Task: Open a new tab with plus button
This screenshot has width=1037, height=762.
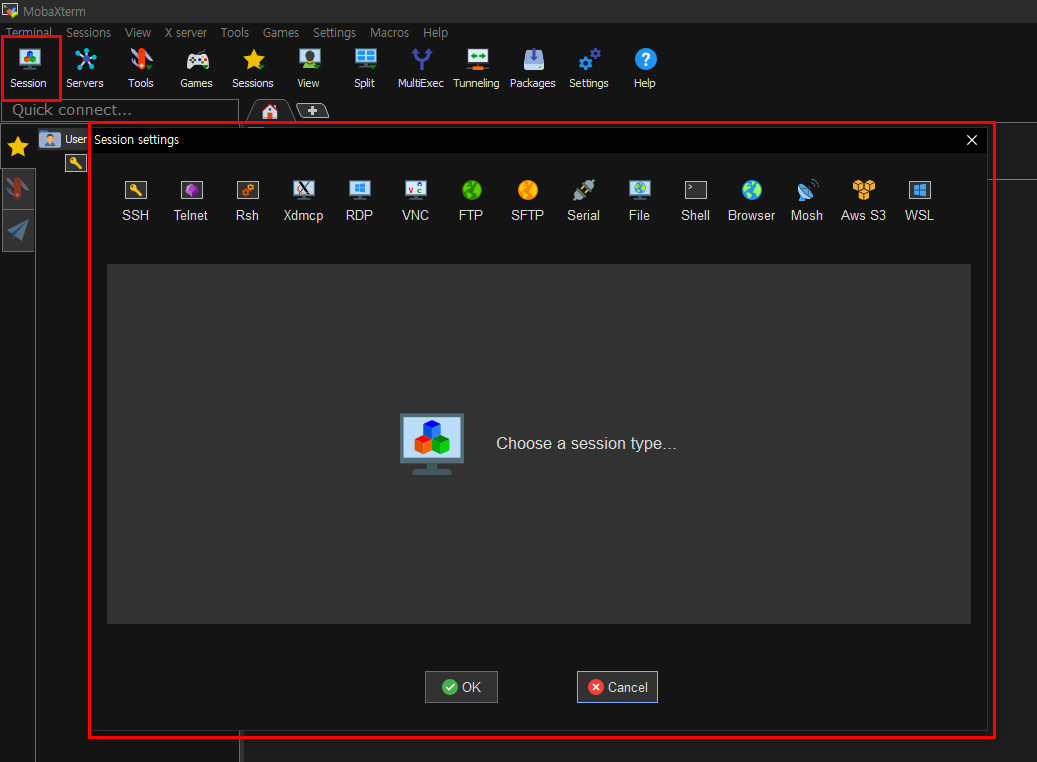Action: tap(312, 110)
